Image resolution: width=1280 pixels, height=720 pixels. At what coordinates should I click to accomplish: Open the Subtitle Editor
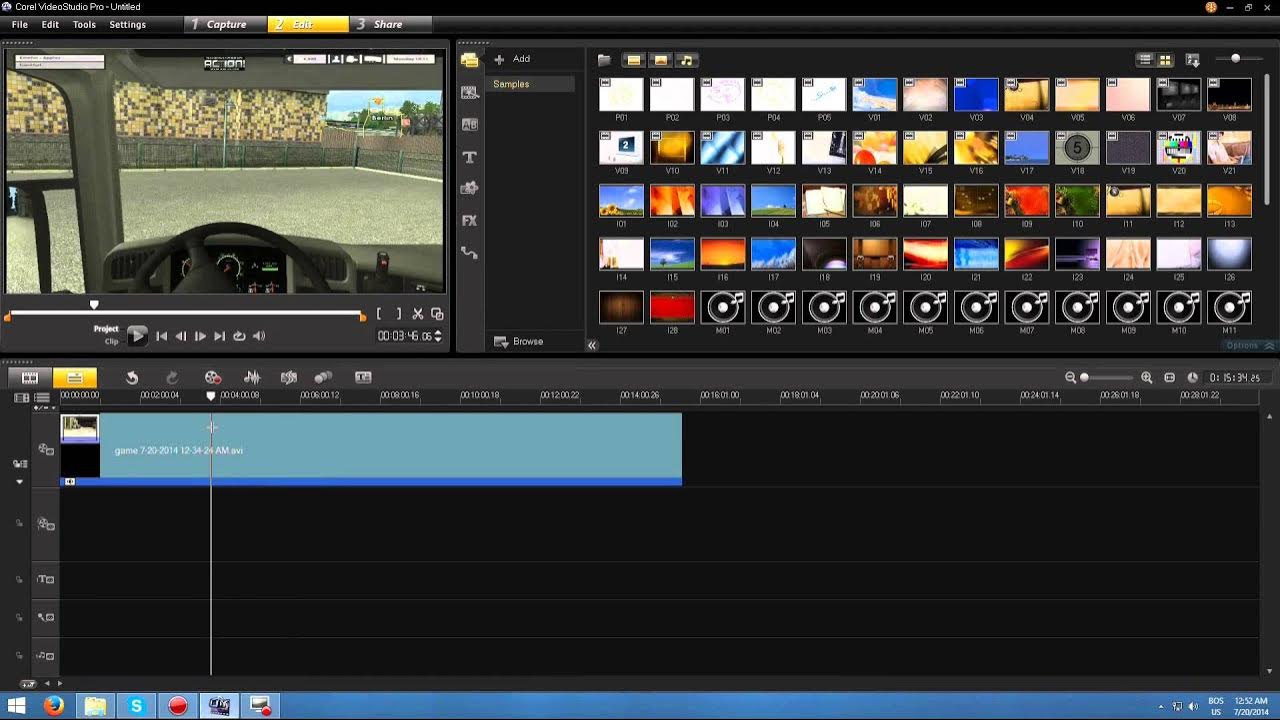pyautogui.click(x=363, y=377)
